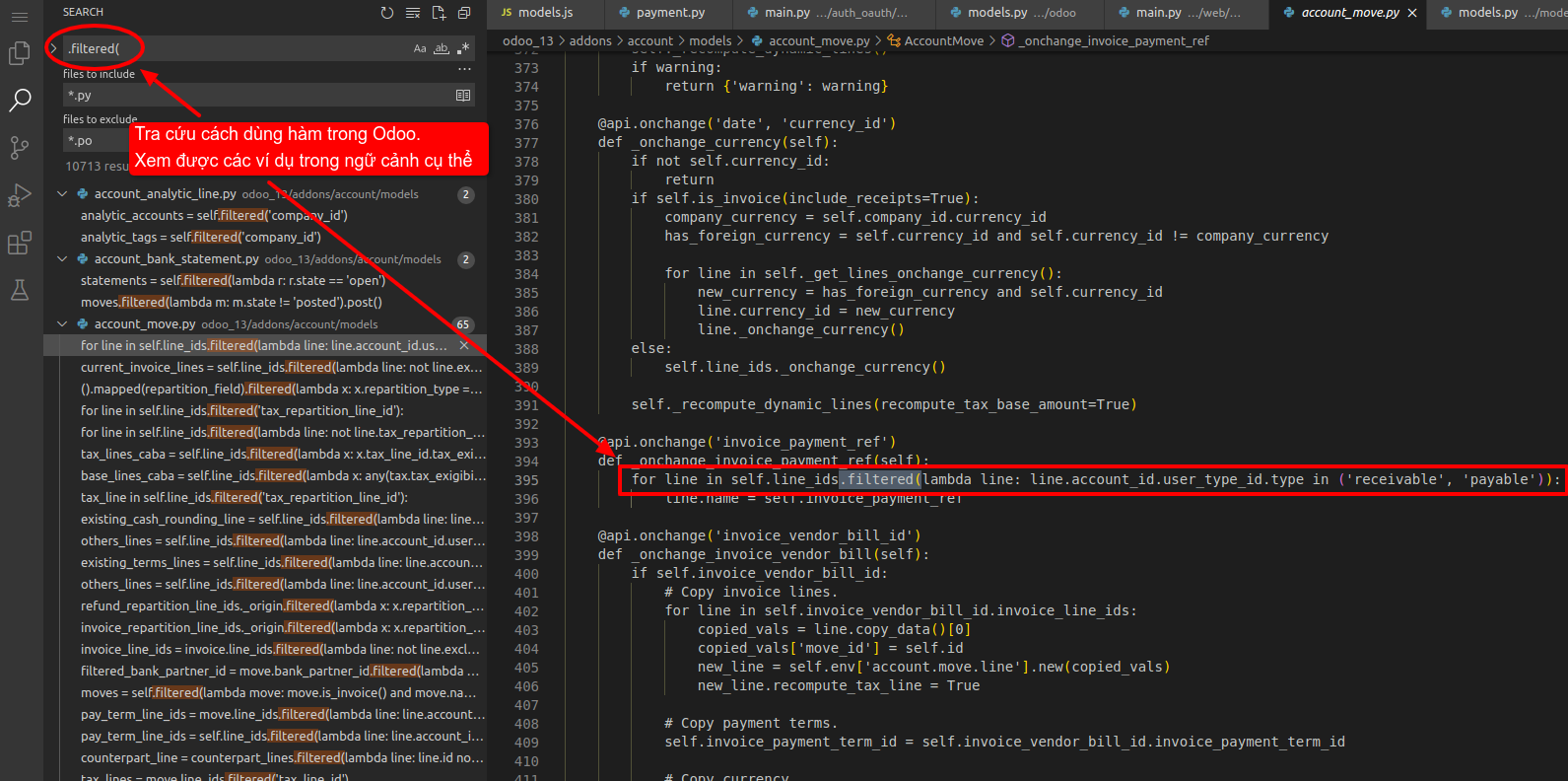Click the 65 match count badge
Screen dimensions: 1568x781
point(462,324)
